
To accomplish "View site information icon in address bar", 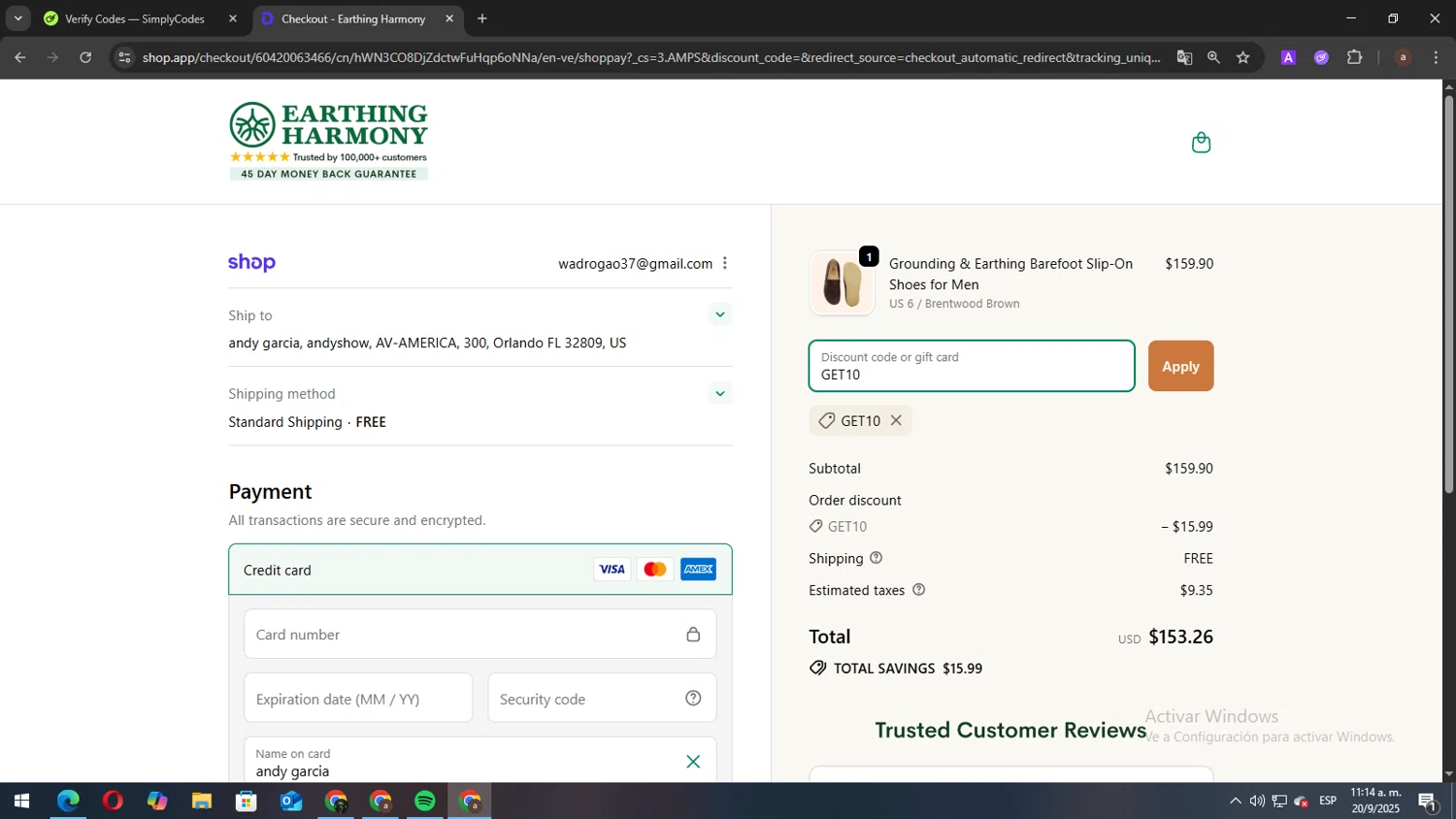I will [x=123, y=57].
